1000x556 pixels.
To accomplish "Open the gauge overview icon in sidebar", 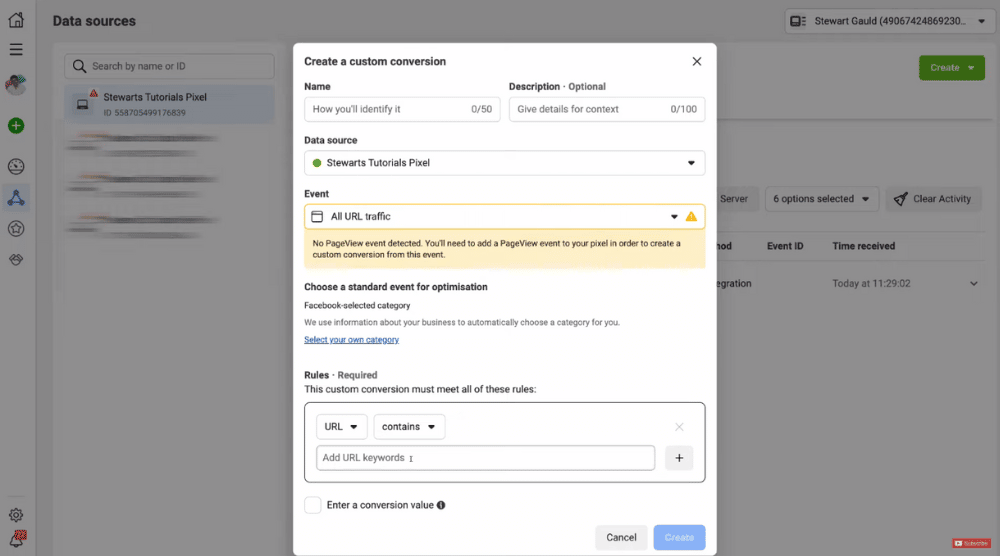I will [x=16, y=166].
